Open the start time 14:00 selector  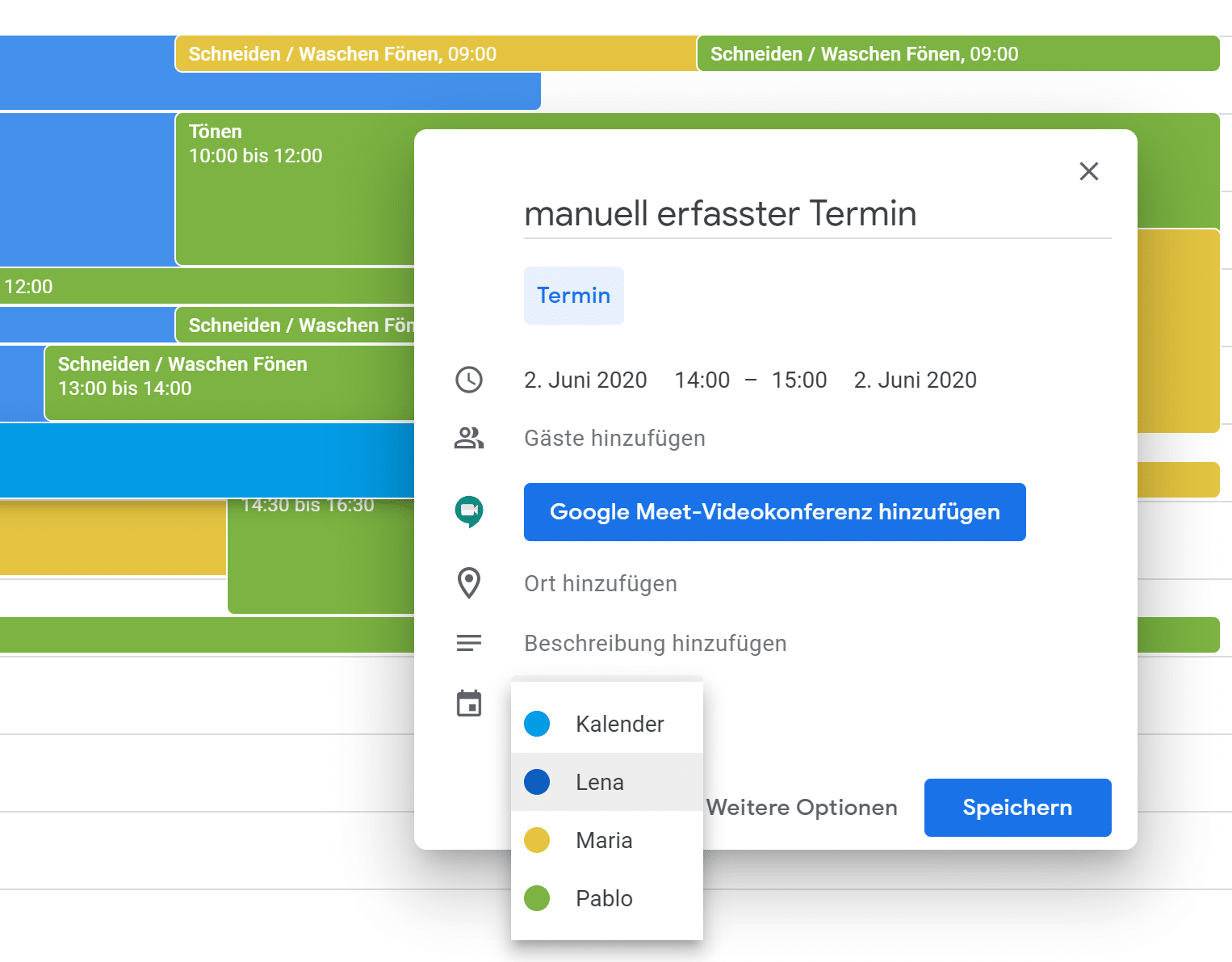[x=702, y=379]
